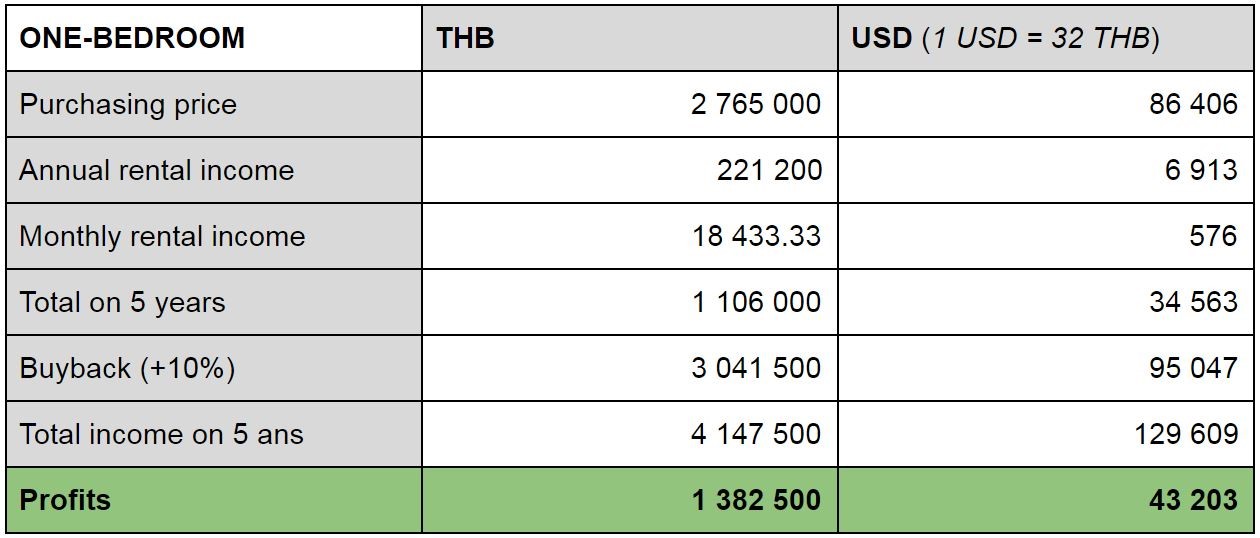Select the 6 913 USD cell
Screen dimensions: 1260x538
[1046, 170]
